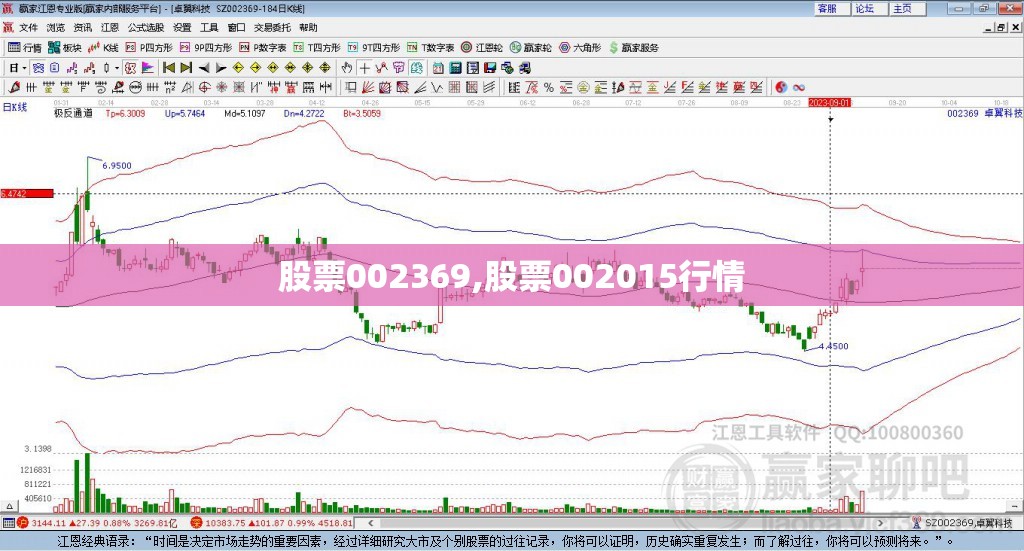Jump to first bar icon

coord(168,68)
